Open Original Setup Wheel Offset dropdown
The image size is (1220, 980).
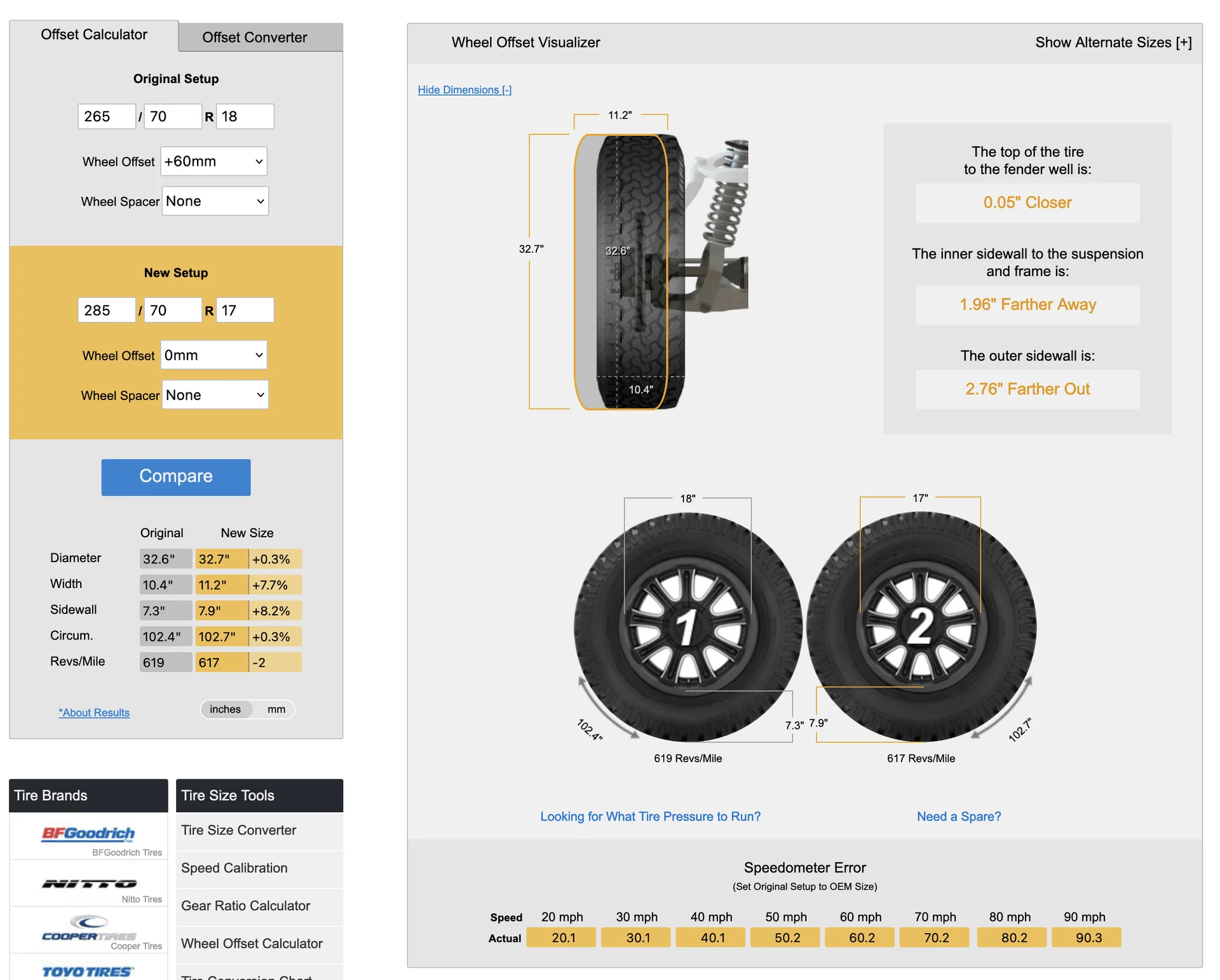(x=213, y=161)
